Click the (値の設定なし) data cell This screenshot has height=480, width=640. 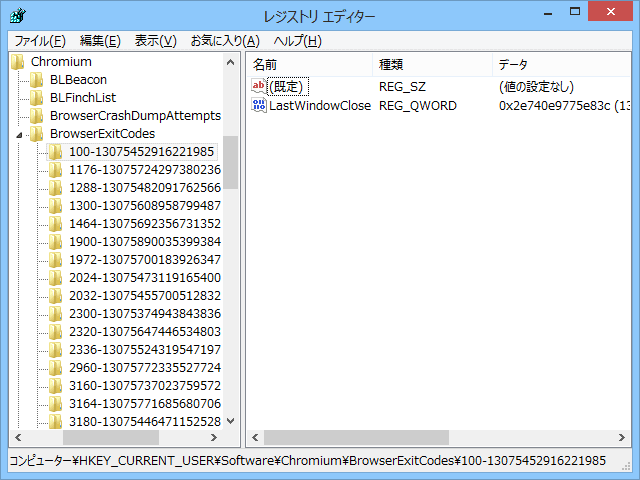pos(536,87)
